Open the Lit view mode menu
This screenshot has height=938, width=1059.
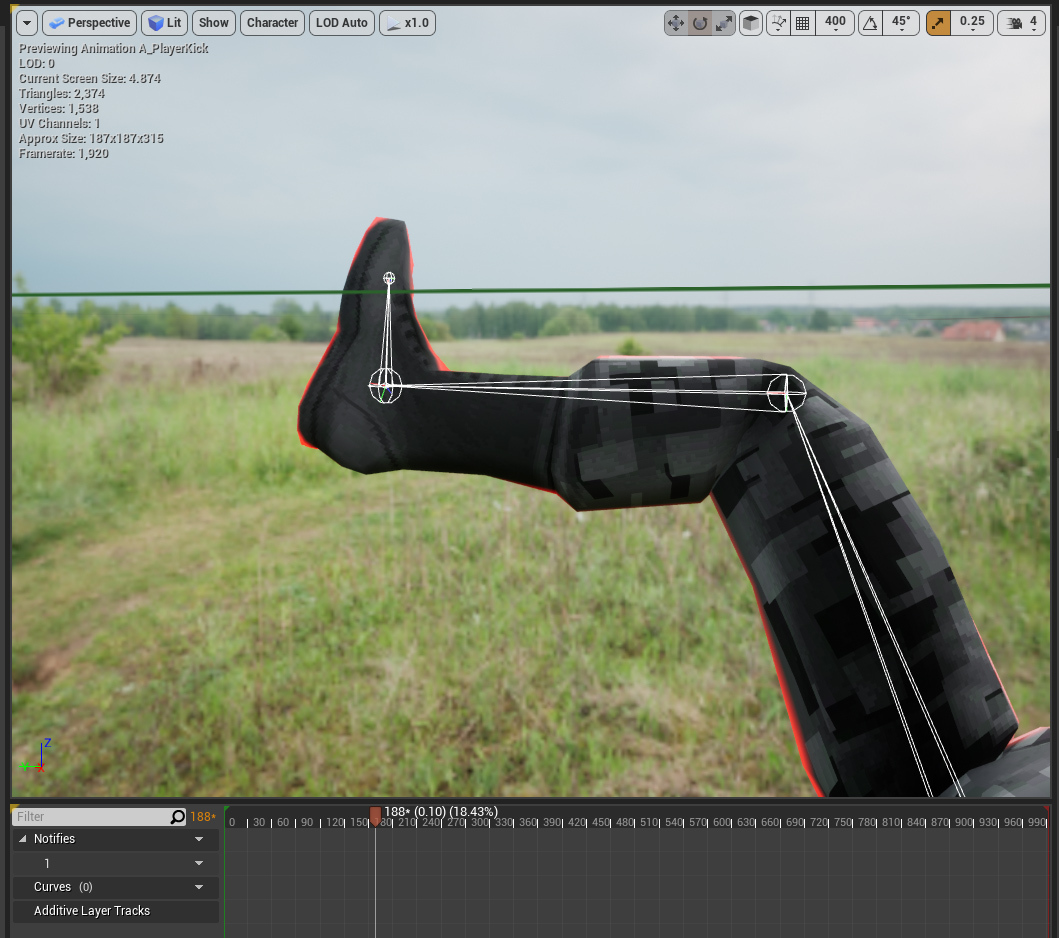coord(165,23)
